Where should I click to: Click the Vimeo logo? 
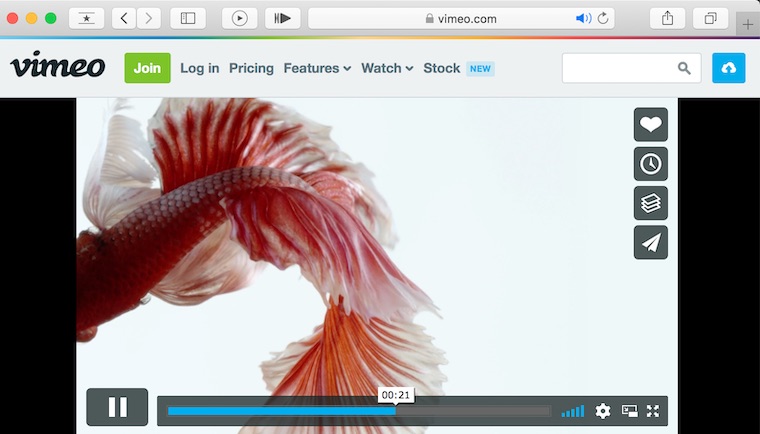pos(58,64)
